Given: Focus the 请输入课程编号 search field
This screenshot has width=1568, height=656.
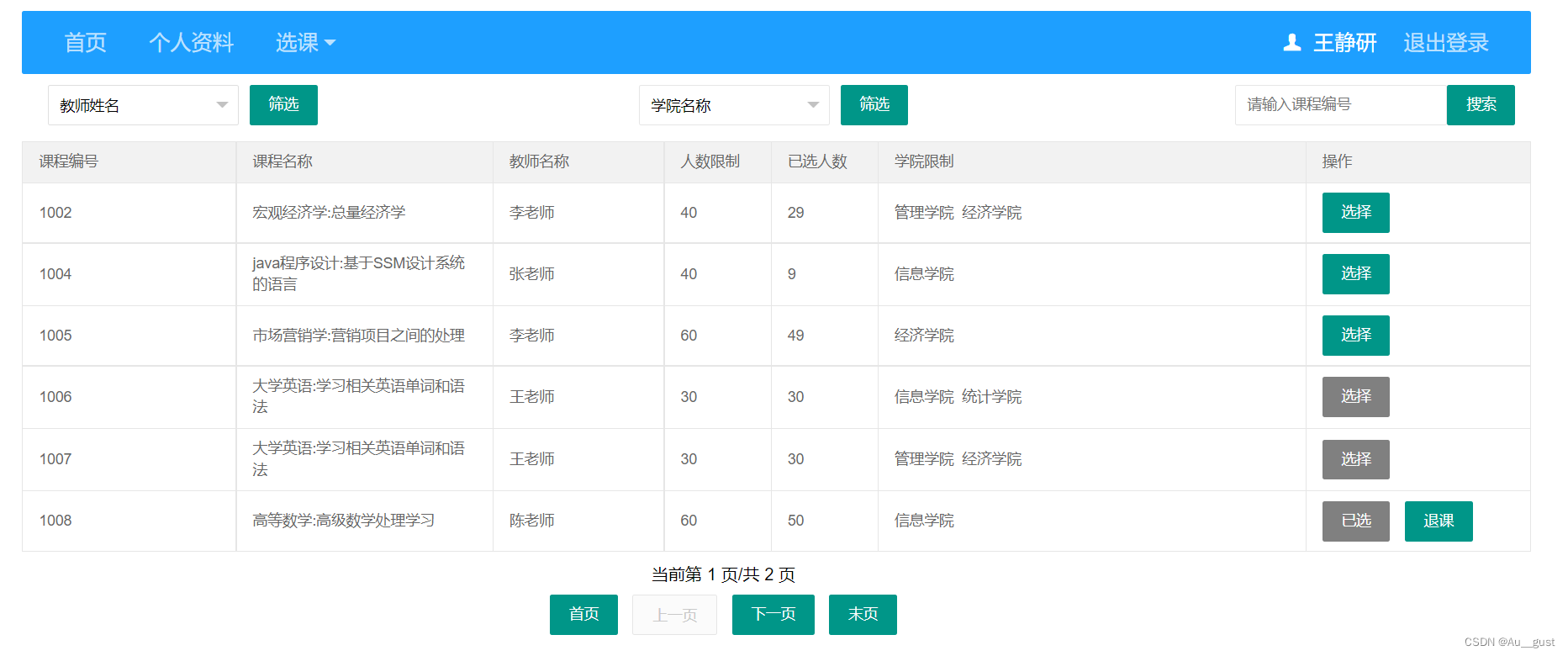Looking at the screenshot, I should (1340, 104).
